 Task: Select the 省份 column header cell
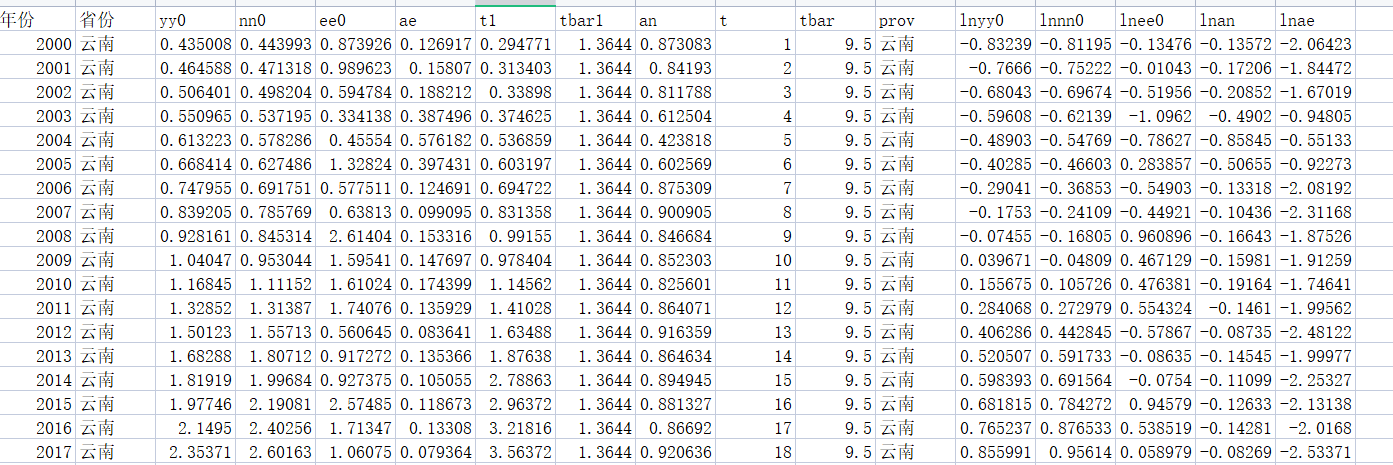(x=116, y=20)
